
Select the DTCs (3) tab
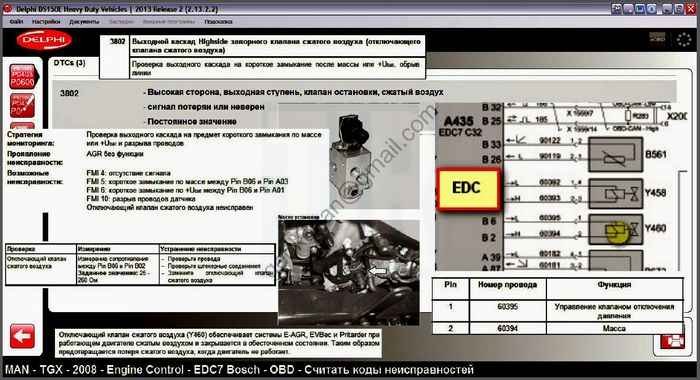70,63
